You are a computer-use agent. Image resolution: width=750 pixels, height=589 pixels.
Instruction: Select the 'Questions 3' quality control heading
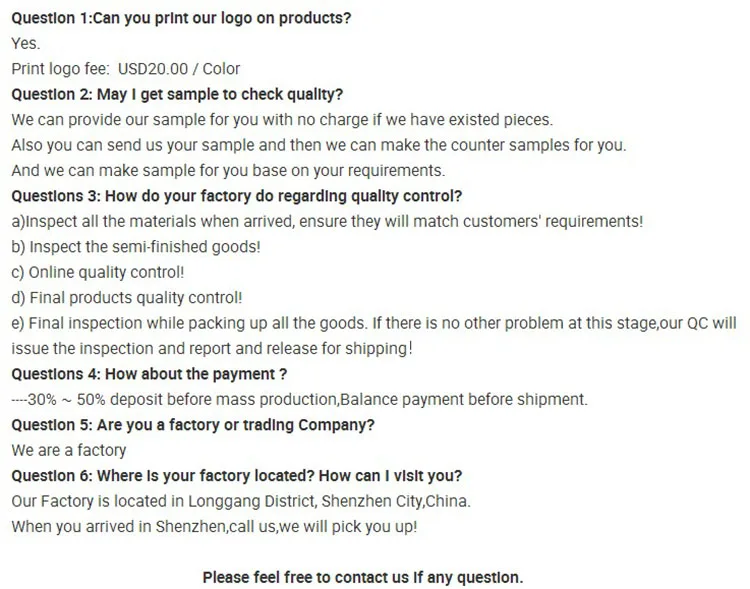coord(237,196)
